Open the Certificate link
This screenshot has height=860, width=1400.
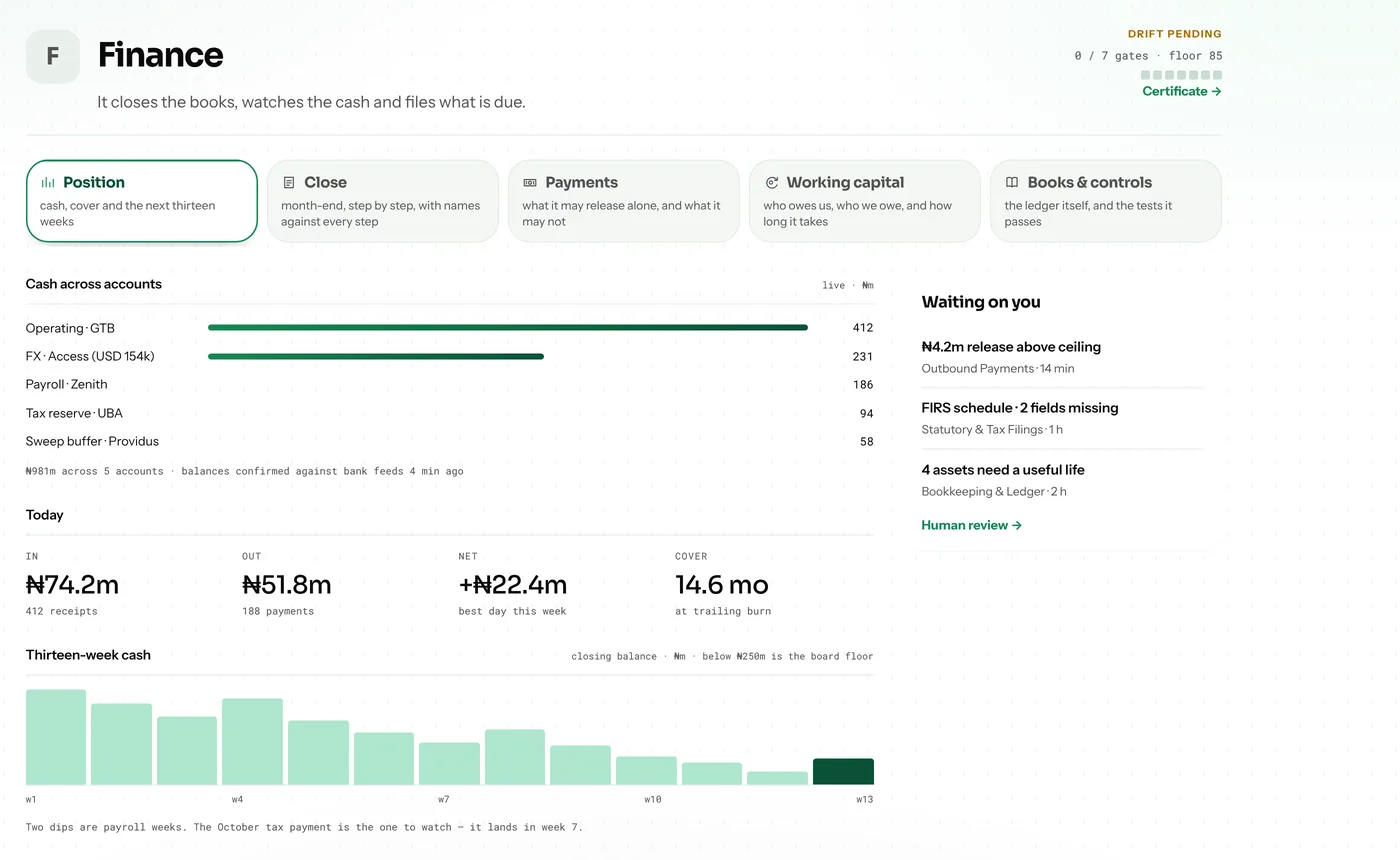(x=1182, y=91)
